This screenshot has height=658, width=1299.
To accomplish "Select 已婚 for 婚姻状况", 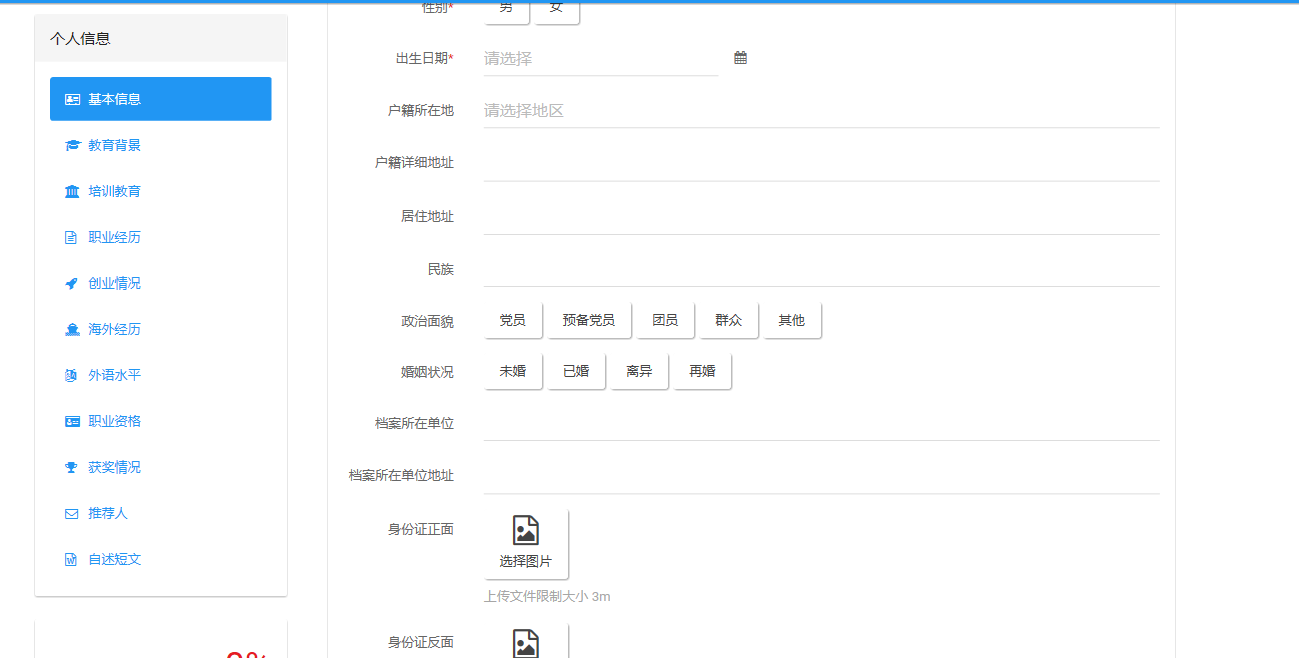I will pyautogui.click(x=576, y=371).
